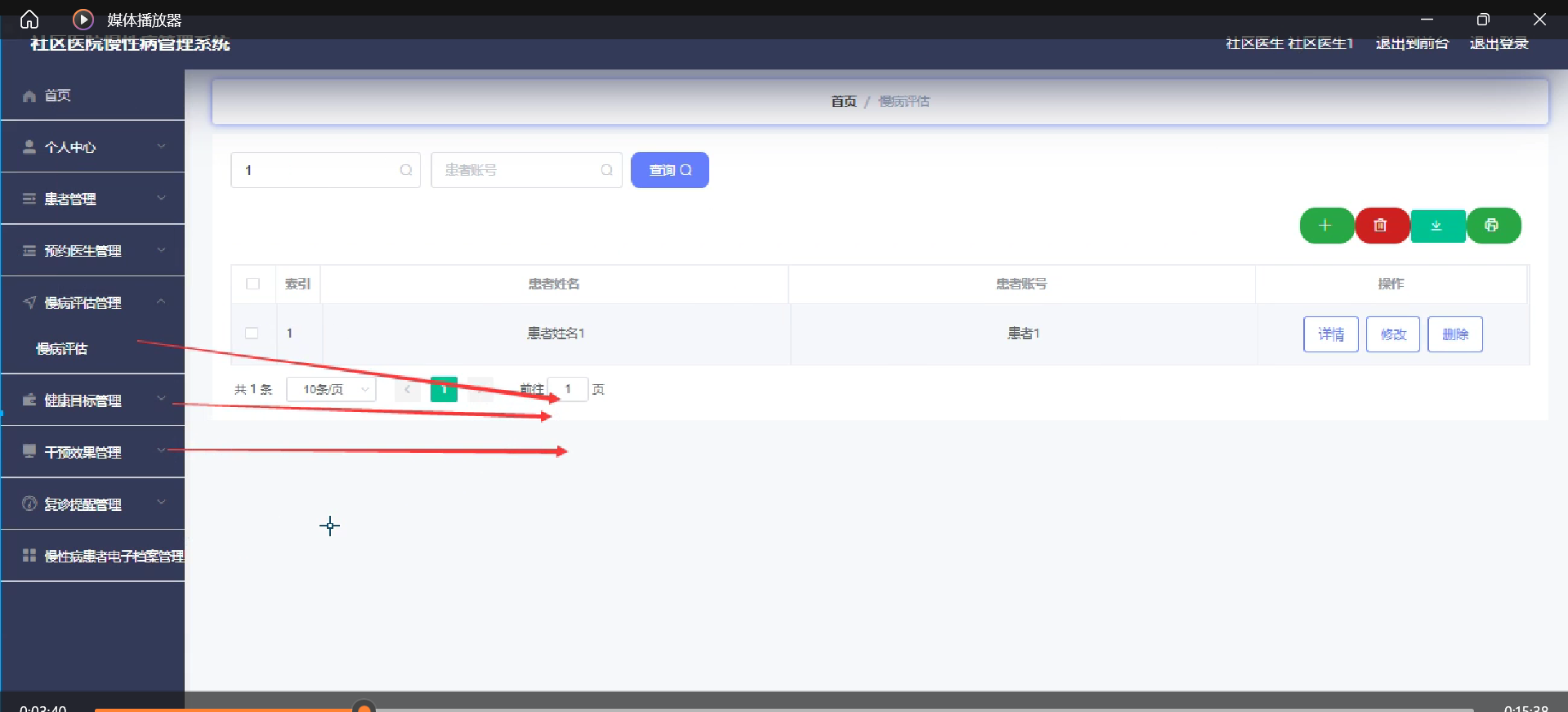Click the paper-plane icon beside 慢病评估管理
Screen dimensions: 1568x712
[29, 302]
